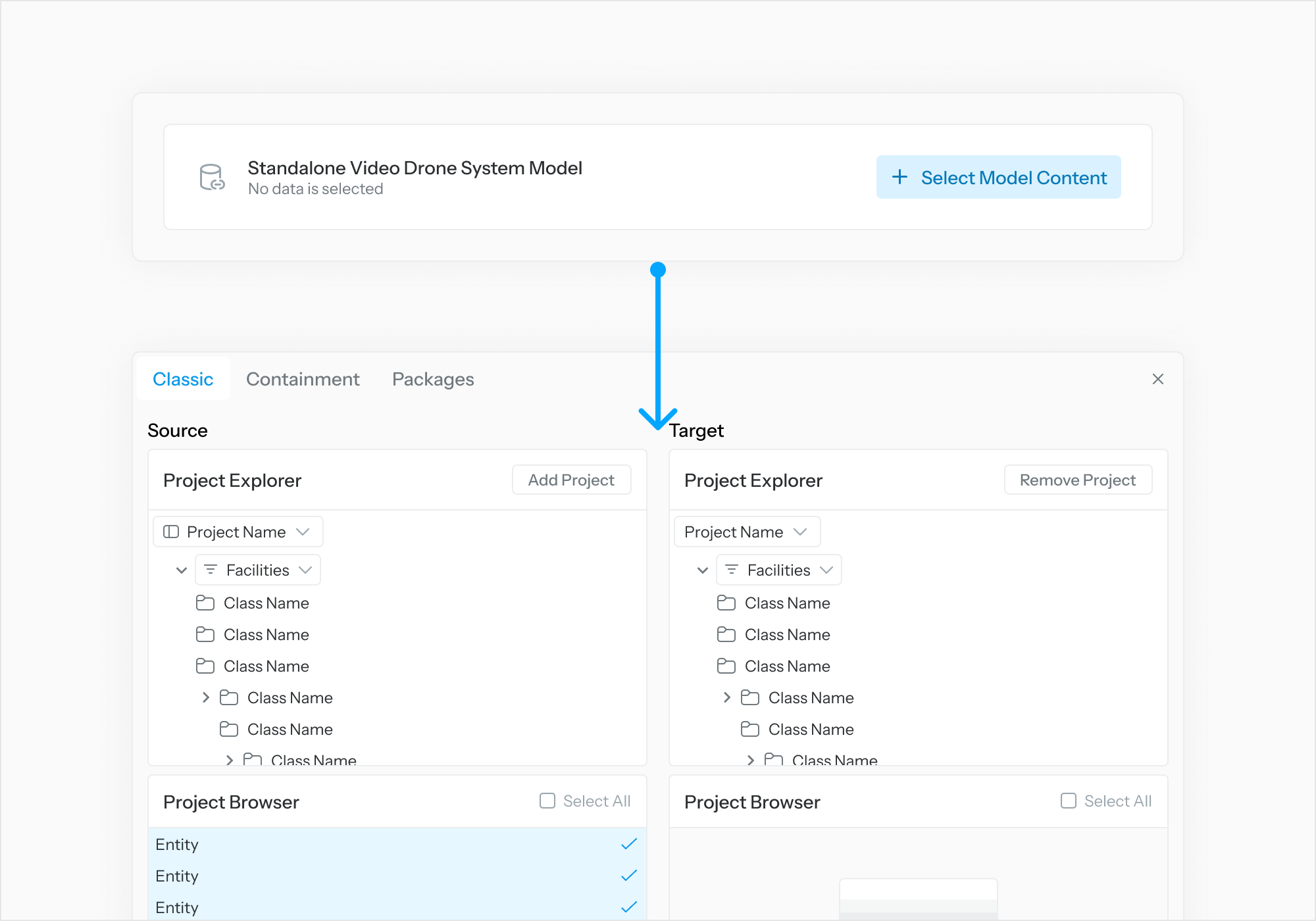Switch to the Containment tab

tap(303, 379)
